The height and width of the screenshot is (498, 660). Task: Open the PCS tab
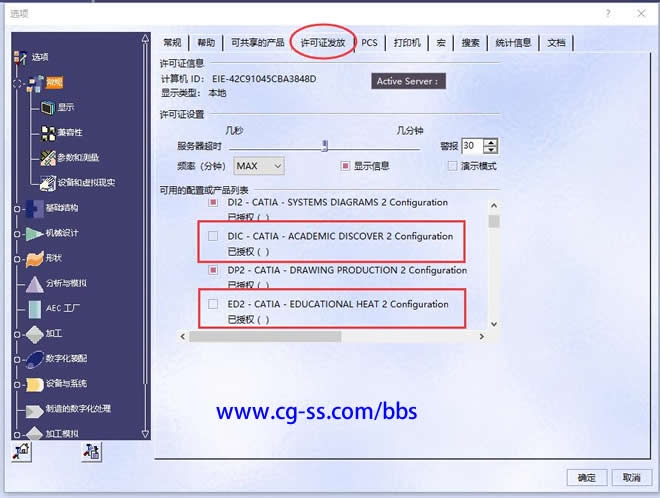pos(370,43)
